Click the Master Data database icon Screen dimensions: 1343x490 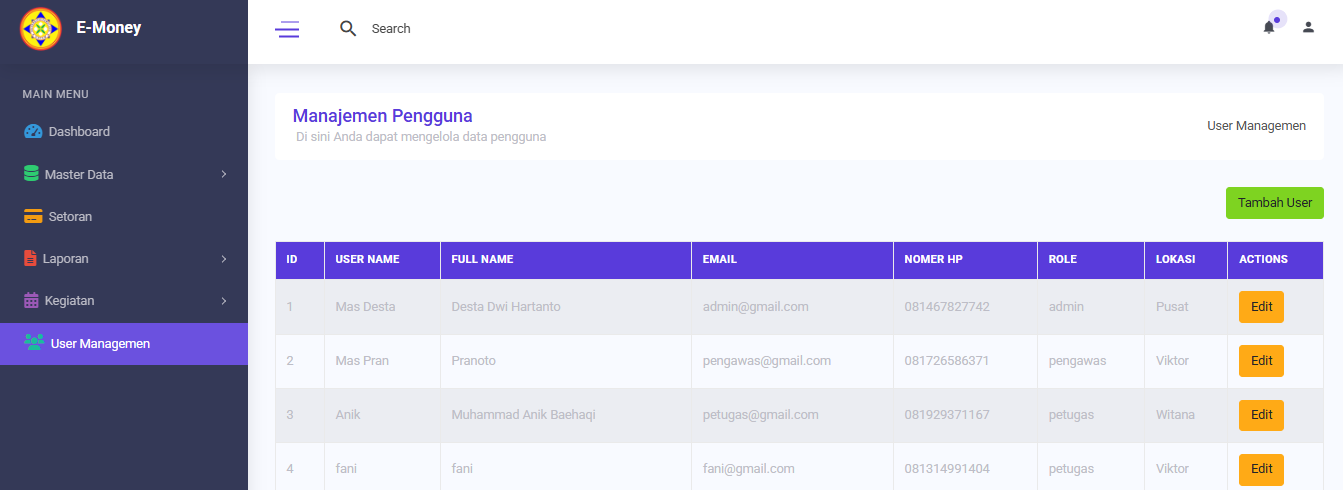[31, 174]
